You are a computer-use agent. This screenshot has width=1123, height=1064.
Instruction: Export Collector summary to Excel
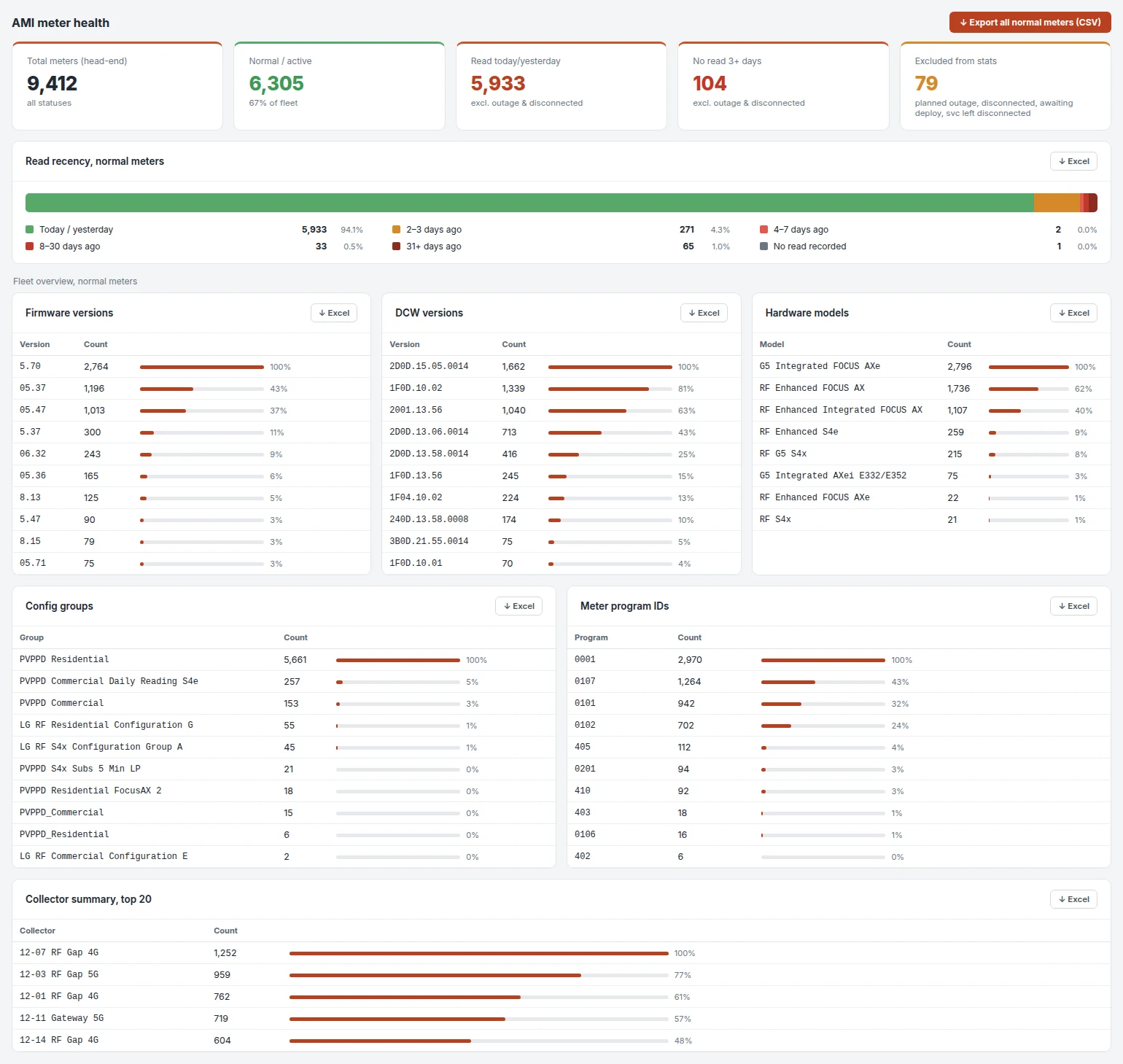1073,899
